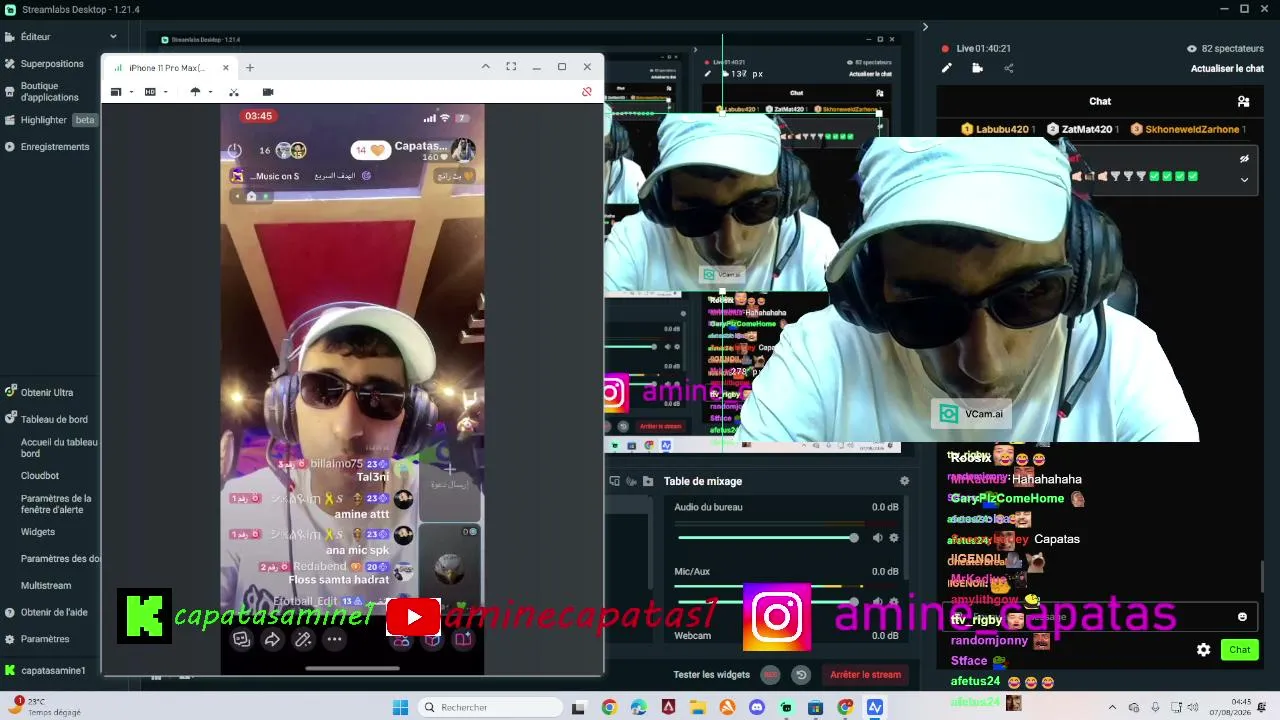Open Obtenir de l'aide
The height and width of the screenshot is (720, 1280).
tap(54, 613)
